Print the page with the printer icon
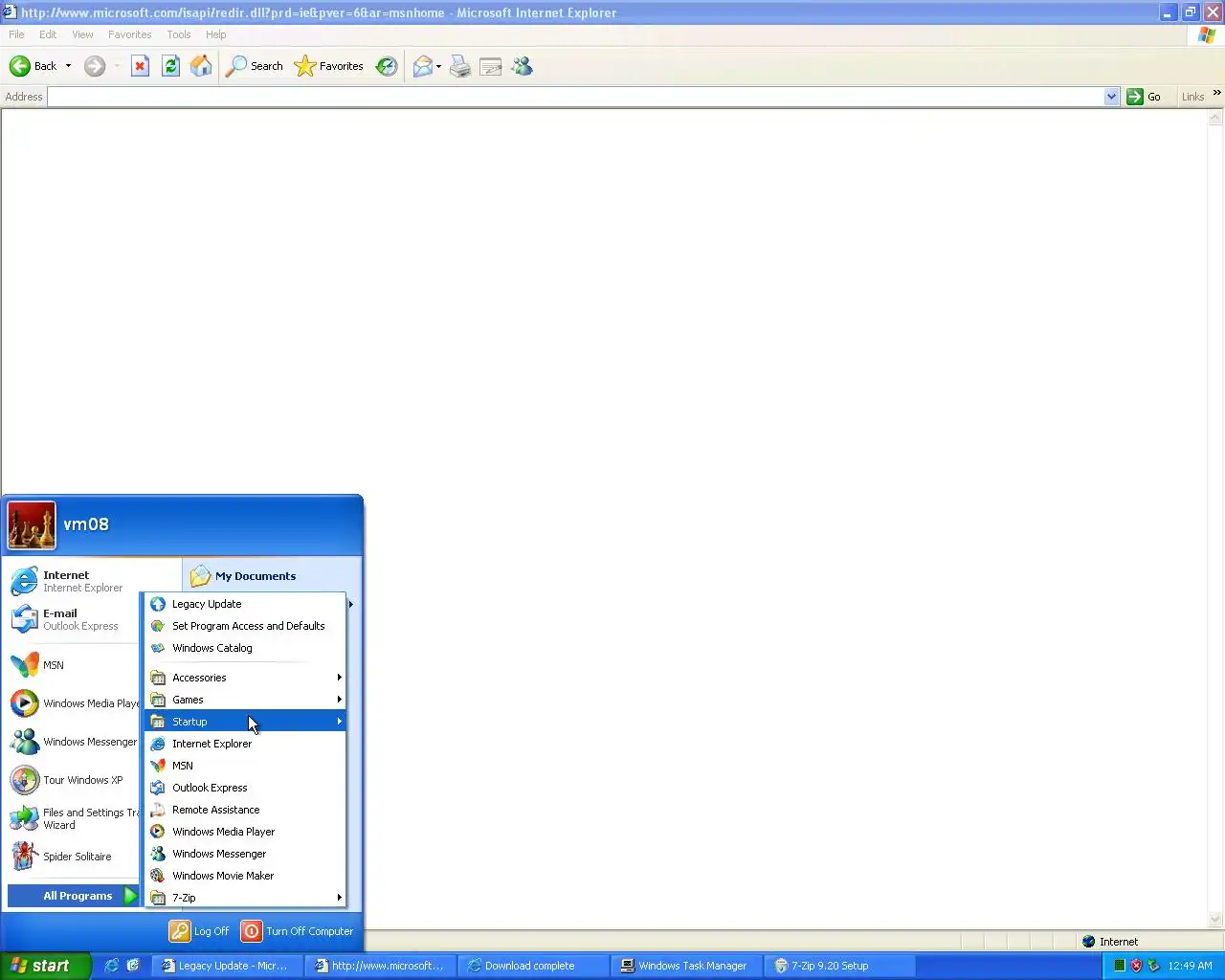 pos(460,66)
